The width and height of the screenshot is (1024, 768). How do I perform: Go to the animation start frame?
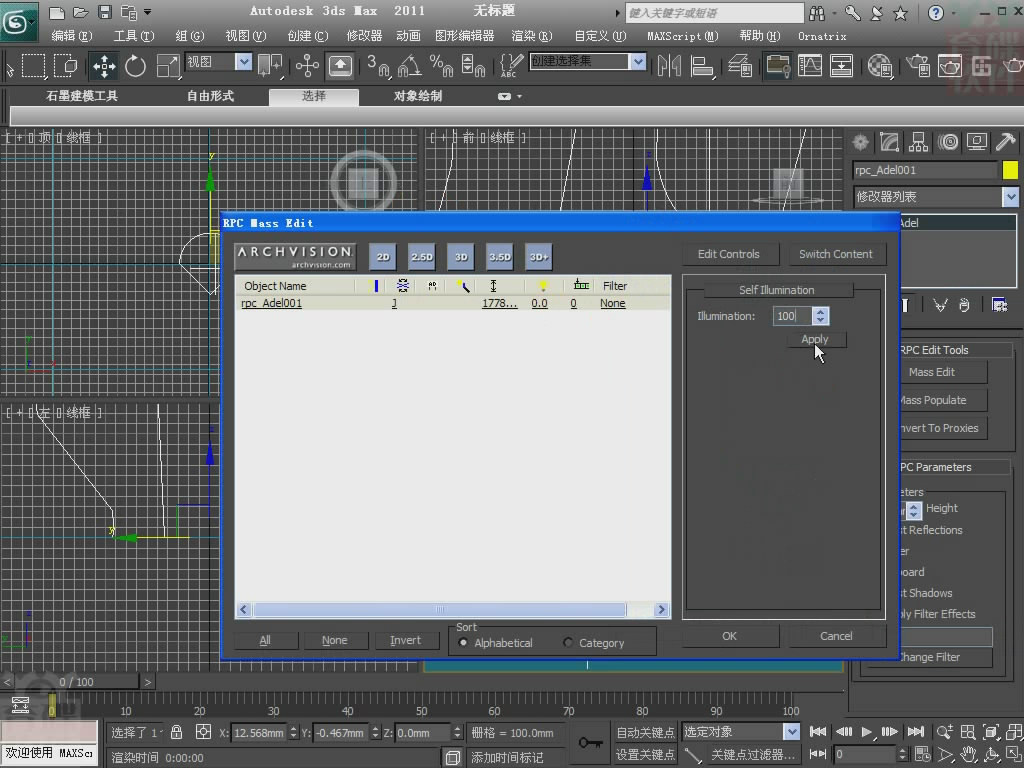818,732
